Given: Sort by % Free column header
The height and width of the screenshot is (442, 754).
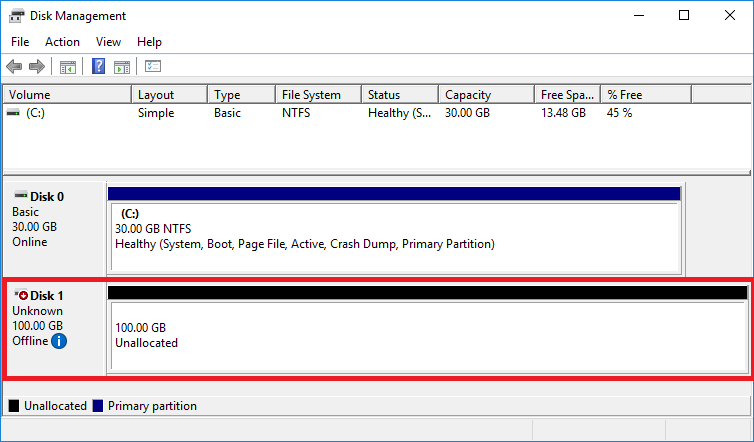Looking at the screenshot, I should (x=646, y=95).
